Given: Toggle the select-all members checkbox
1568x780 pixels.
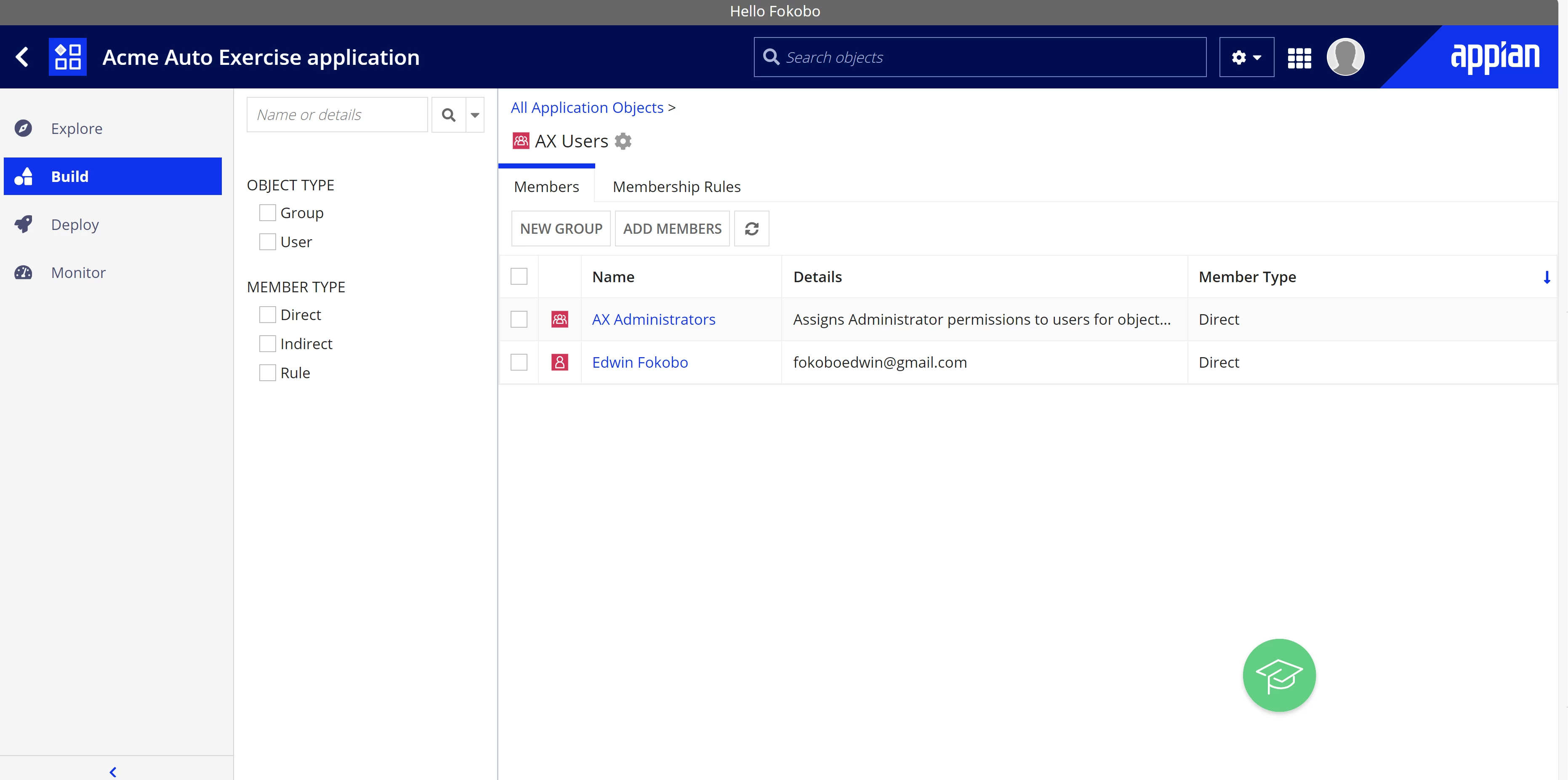Looking at the screenshot, I should 519,276.
